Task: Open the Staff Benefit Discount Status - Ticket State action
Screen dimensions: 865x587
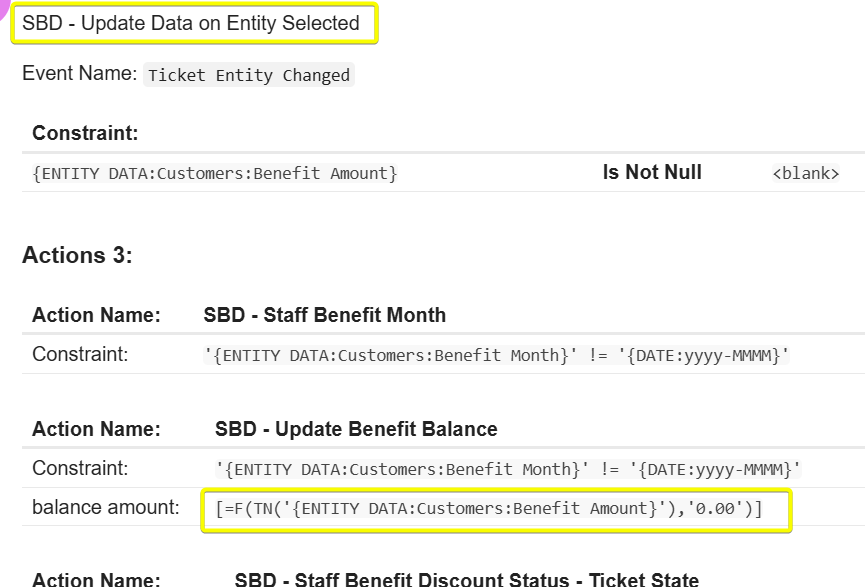Action: tap(467, 579)
